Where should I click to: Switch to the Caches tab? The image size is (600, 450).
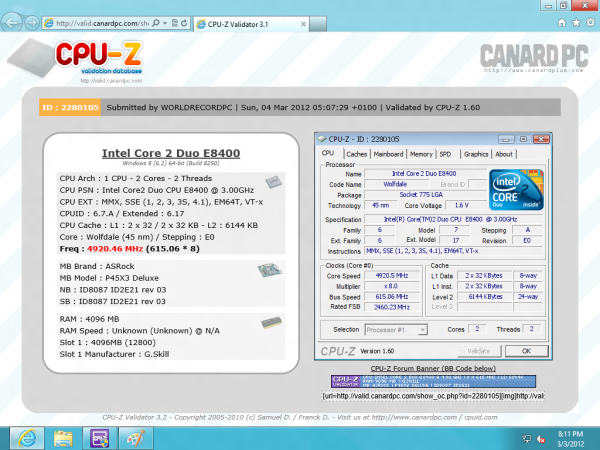(x=356, y=154)
